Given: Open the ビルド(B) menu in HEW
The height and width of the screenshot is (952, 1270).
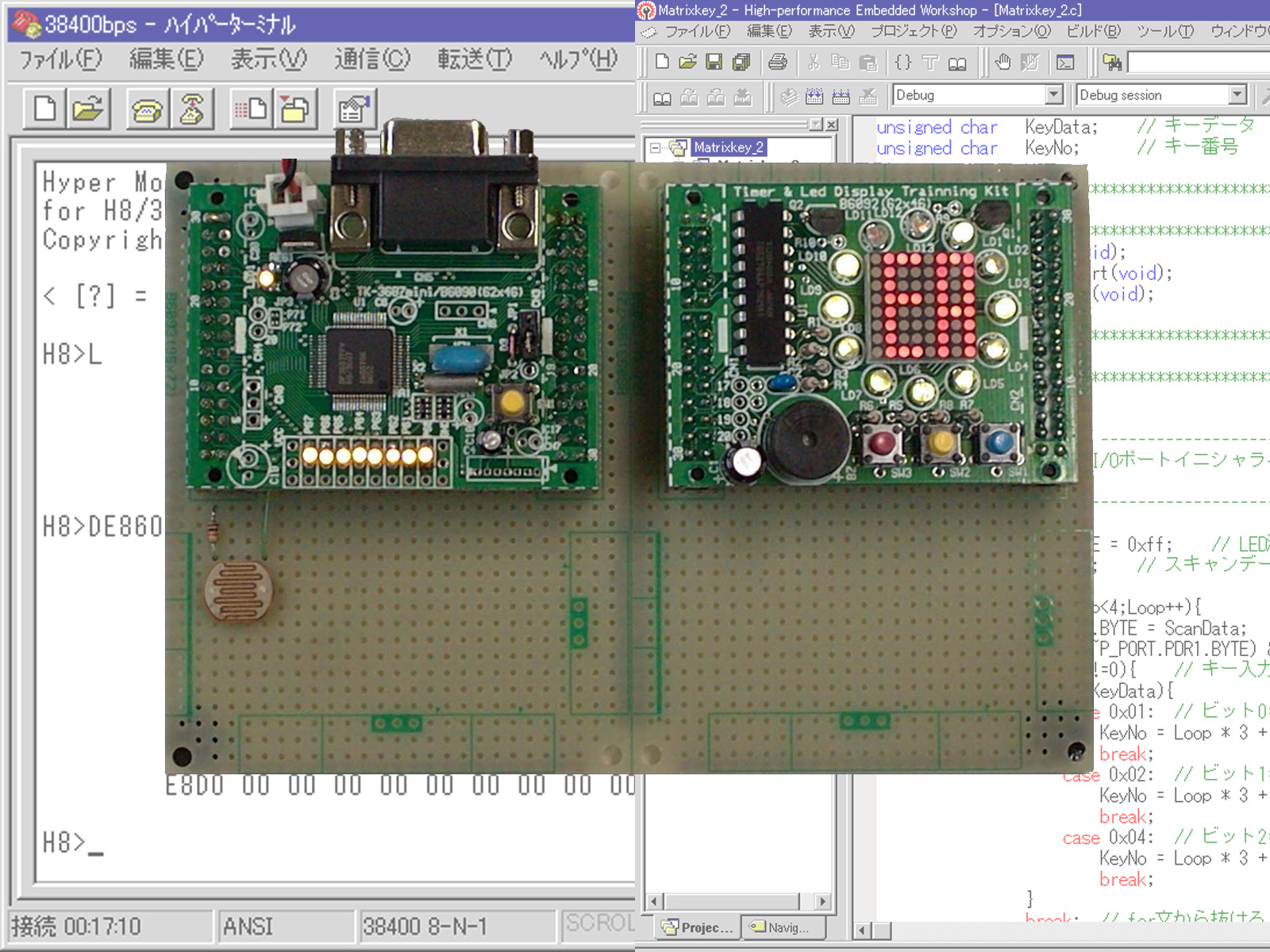Looking at the screenshot, I should 1093,32.
